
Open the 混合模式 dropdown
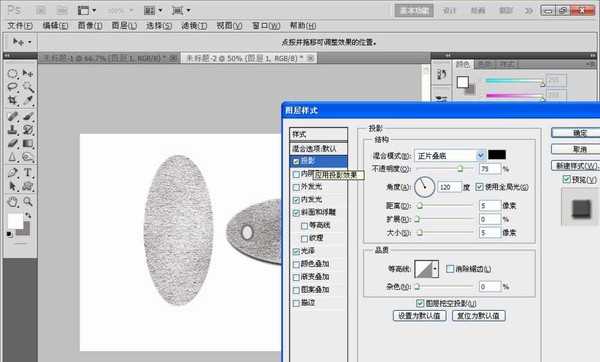pyautogui.click(x=450, y=155)
